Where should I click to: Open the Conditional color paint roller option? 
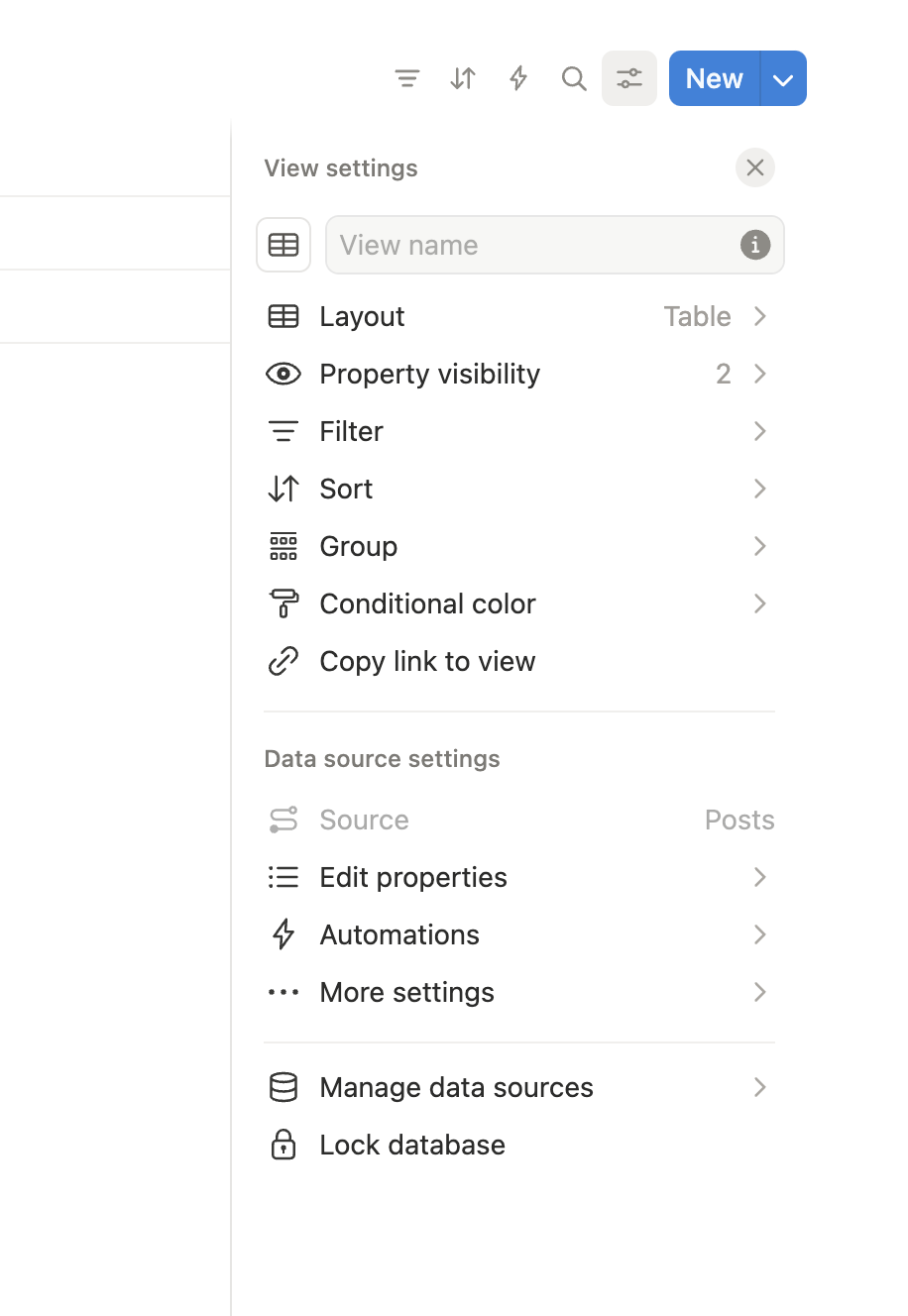[284, 603]
